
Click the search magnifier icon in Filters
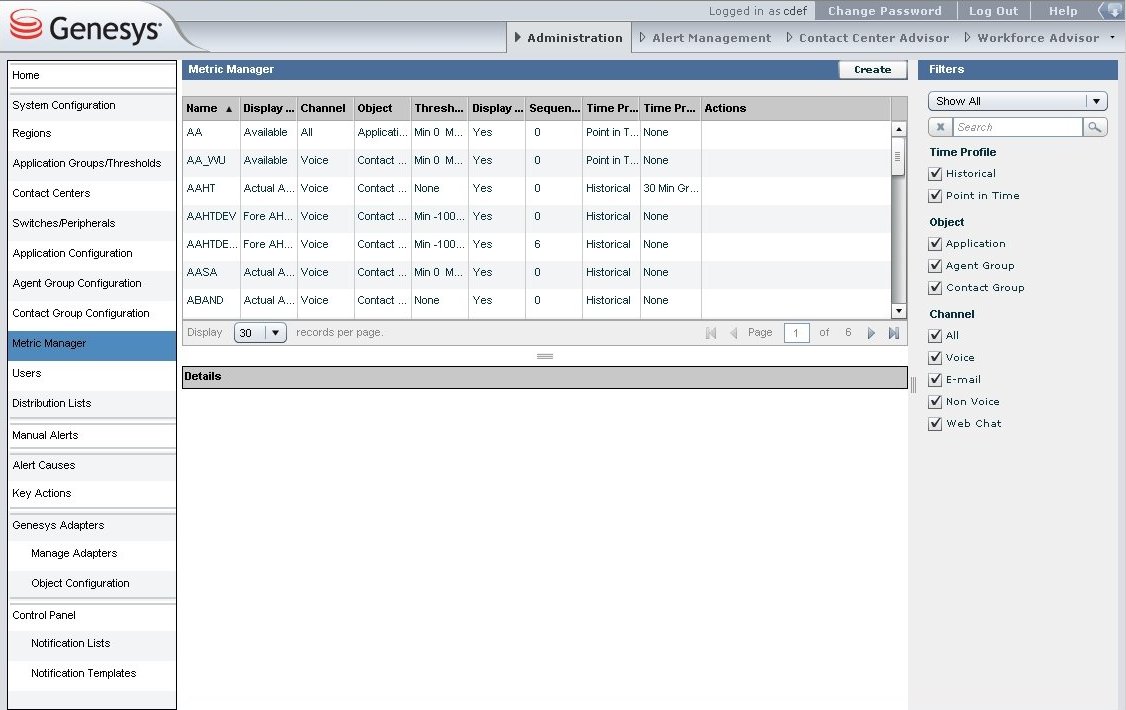(1094, 127)
